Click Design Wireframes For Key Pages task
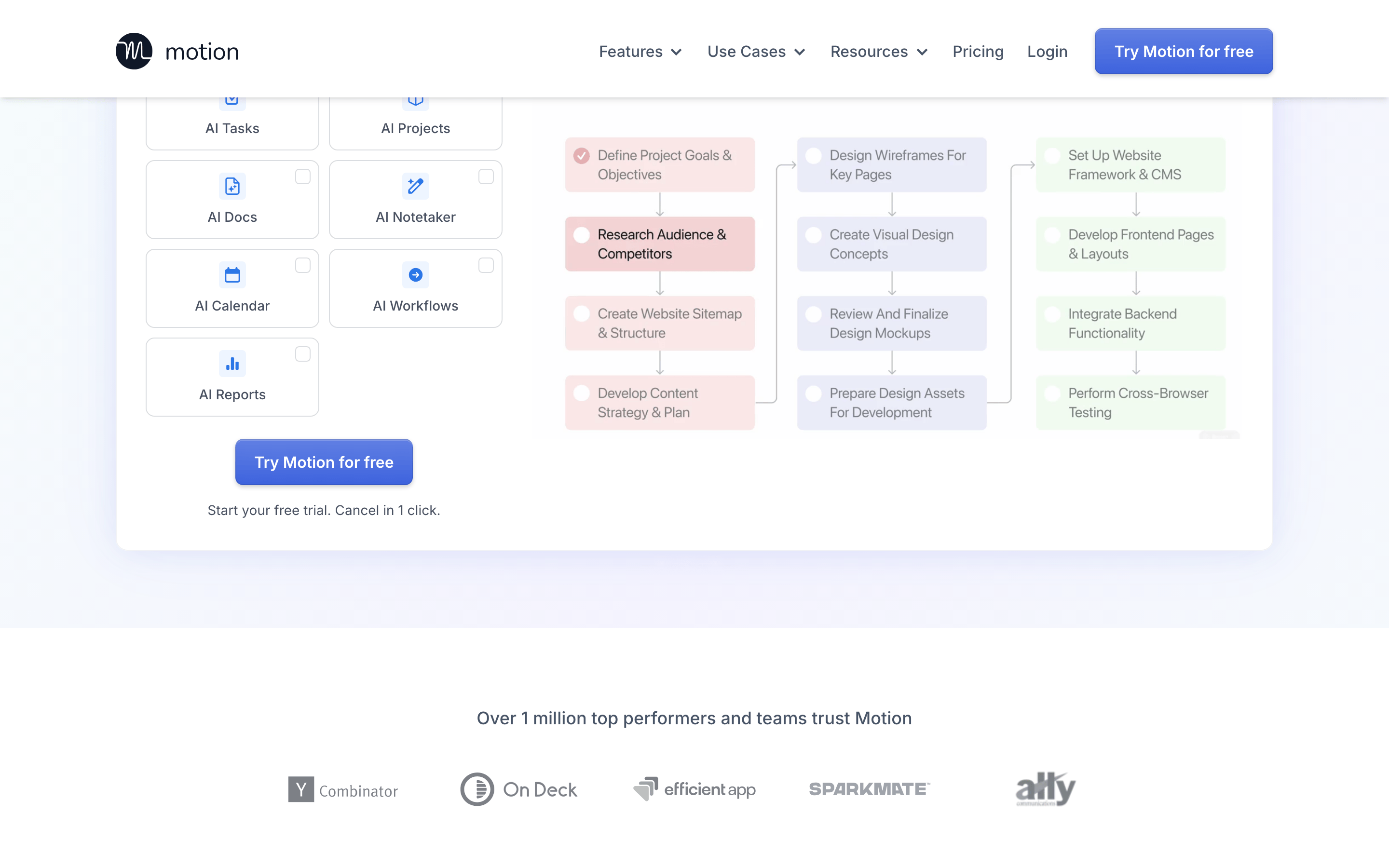This screenshot has height=868, width=1389. click(x=891, y=165)
